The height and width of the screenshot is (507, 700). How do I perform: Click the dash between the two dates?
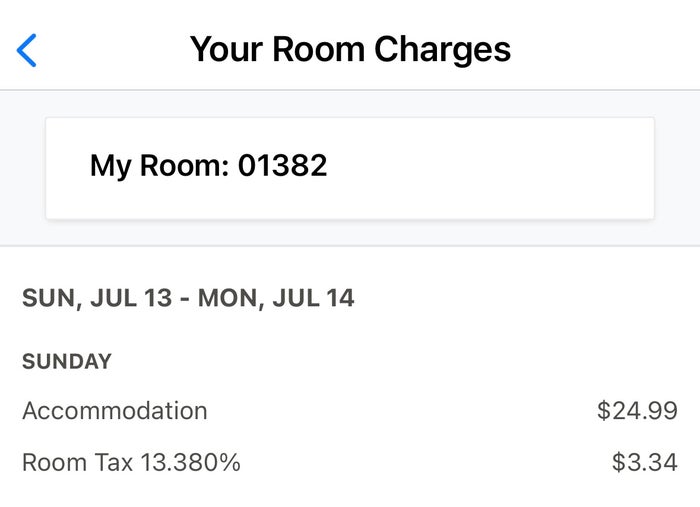[185, 299]
